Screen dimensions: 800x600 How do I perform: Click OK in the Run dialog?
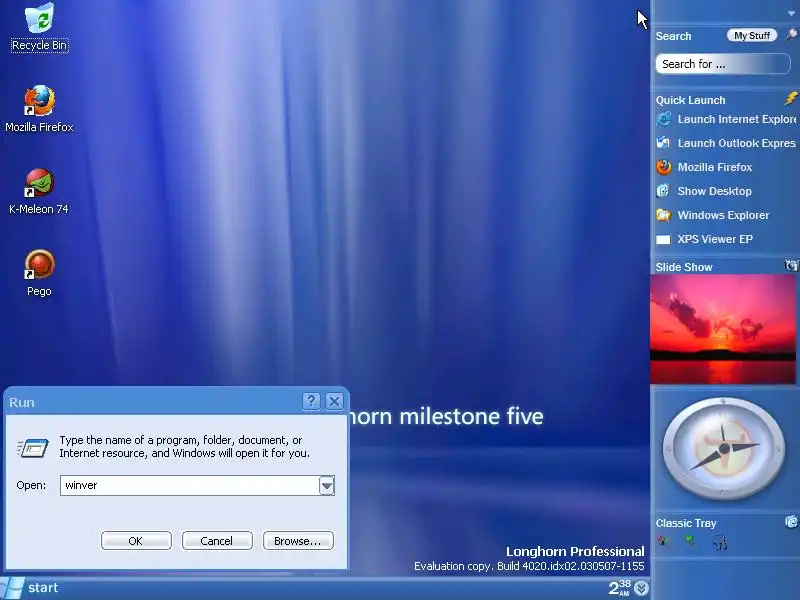point(136,541)
